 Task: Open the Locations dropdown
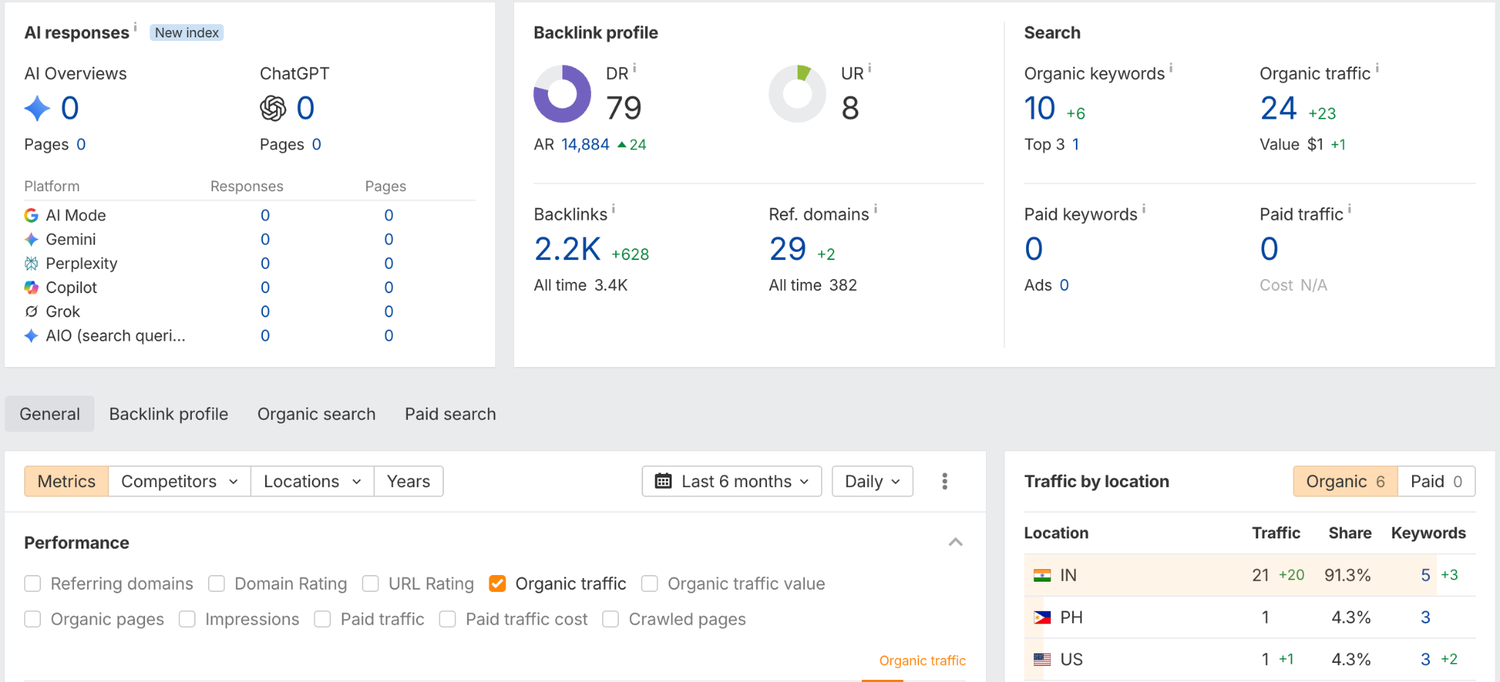point(312,481)
